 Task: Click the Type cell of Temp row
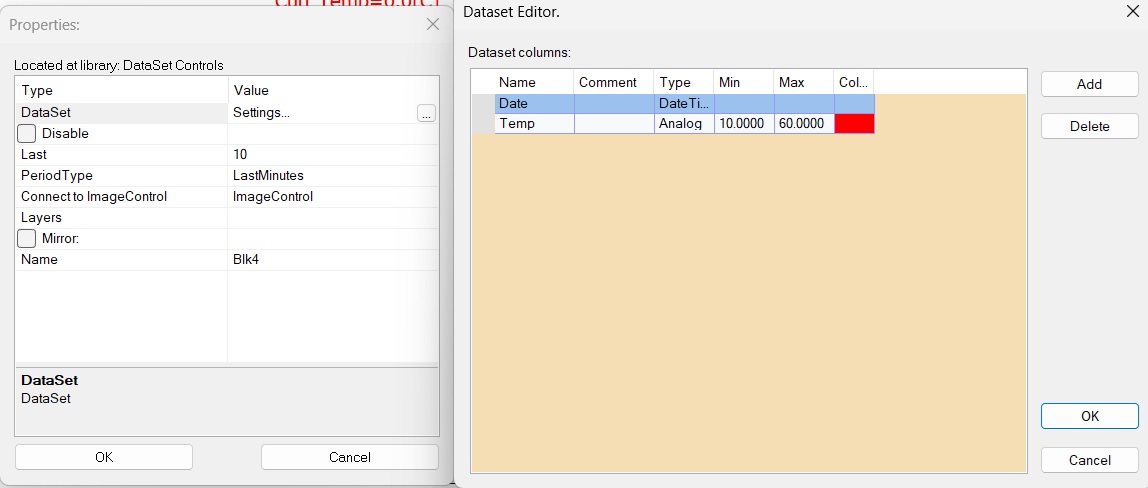tap(683, 124)
